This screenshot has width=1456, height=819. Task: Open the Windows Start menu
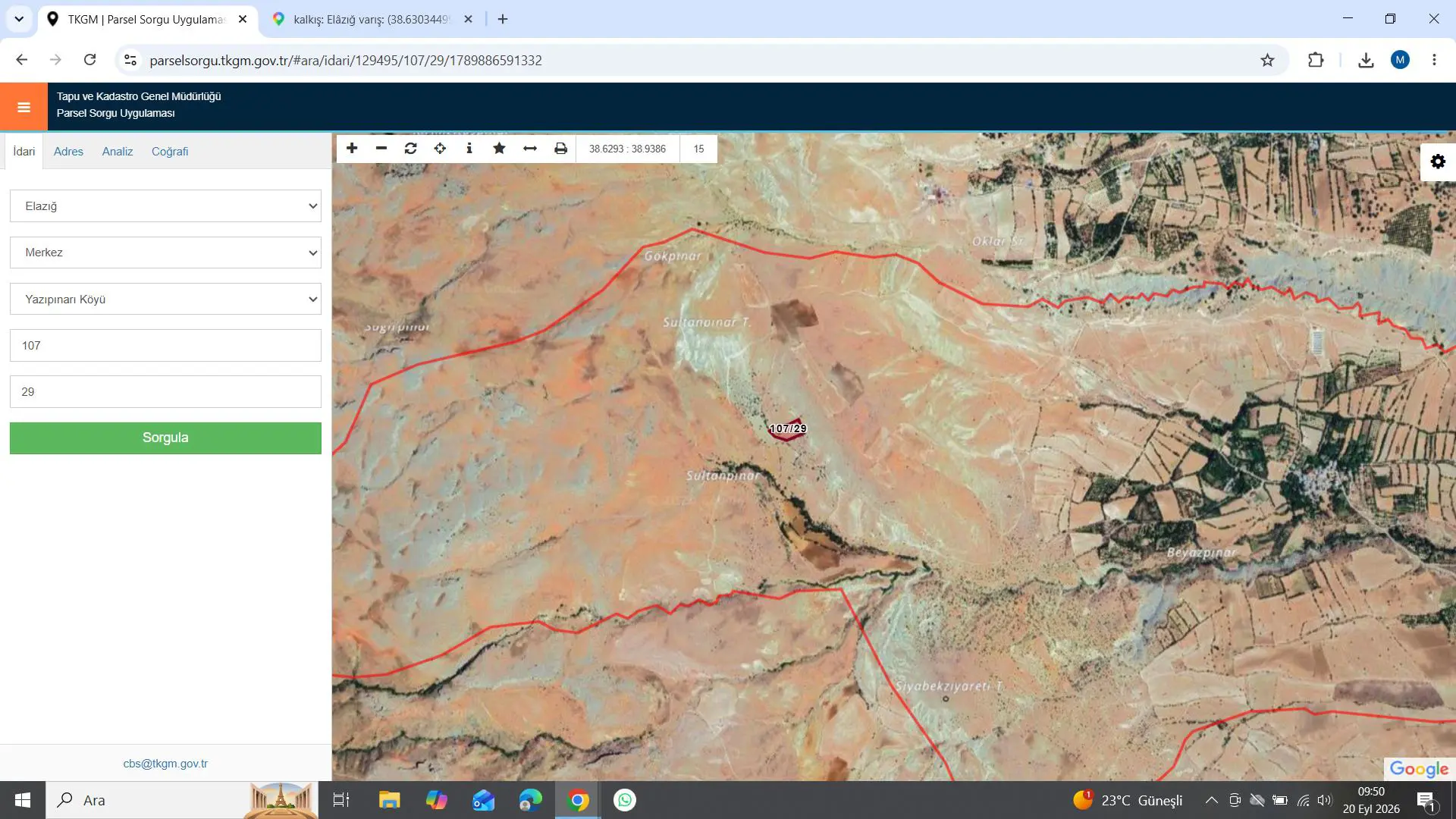pos(23,800)
